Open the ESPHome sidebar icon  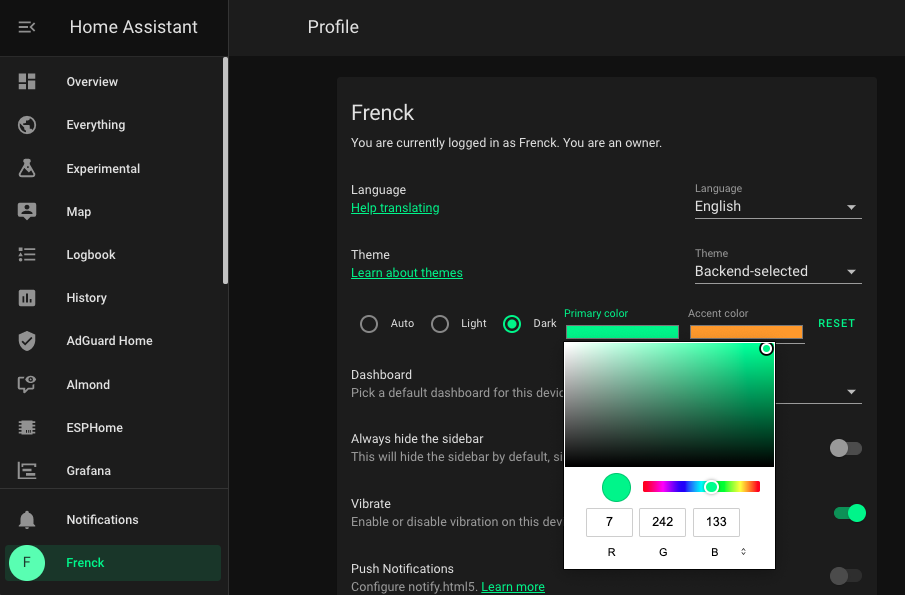(x=26, y=427)
